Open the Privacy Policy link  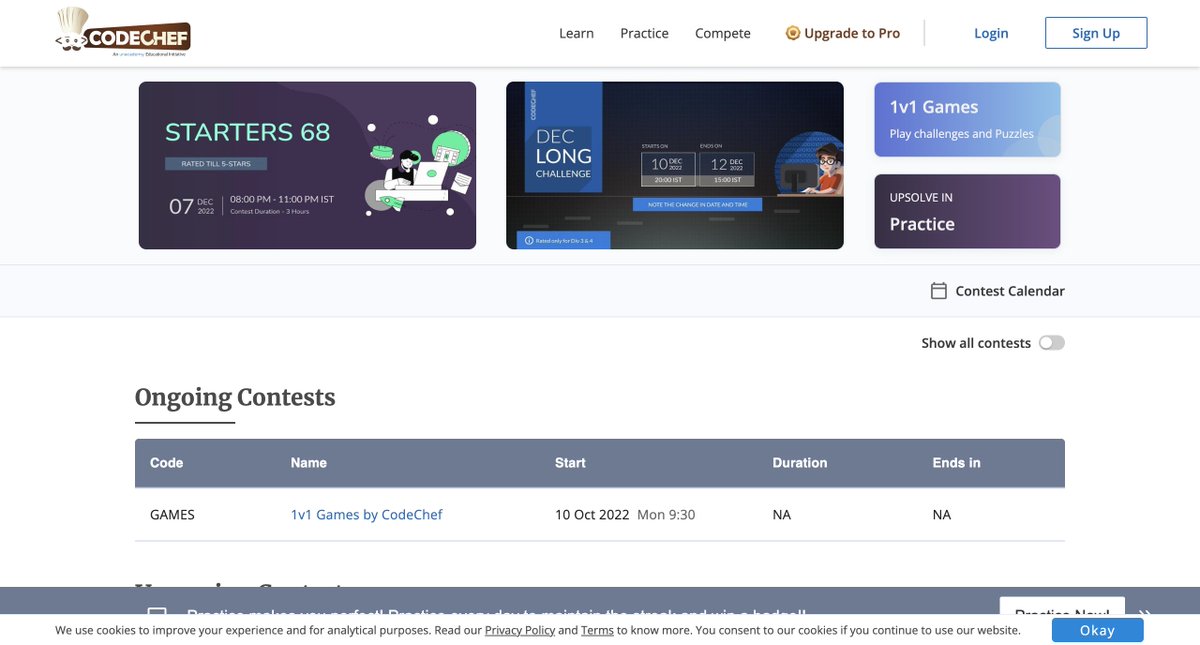[x=520, y=630]
